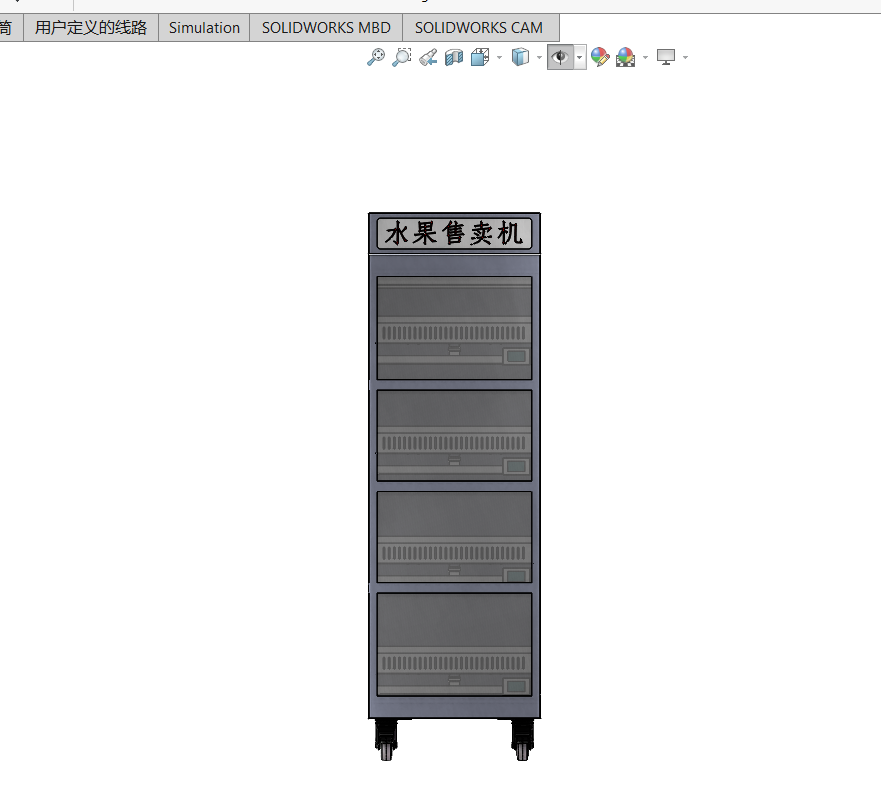Open the SOLIDWORKS CAM tab
This screenshot has height=808, width=881.
479,28
